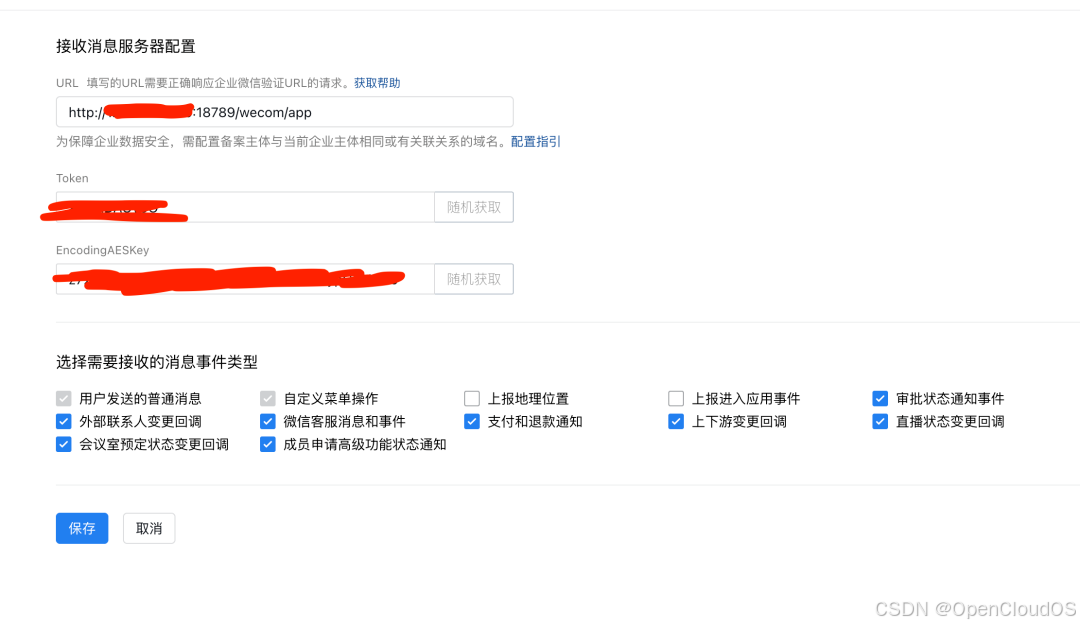
Task: Disable 审批状态通知事件 notifications
Action: [x=880, y=398]
